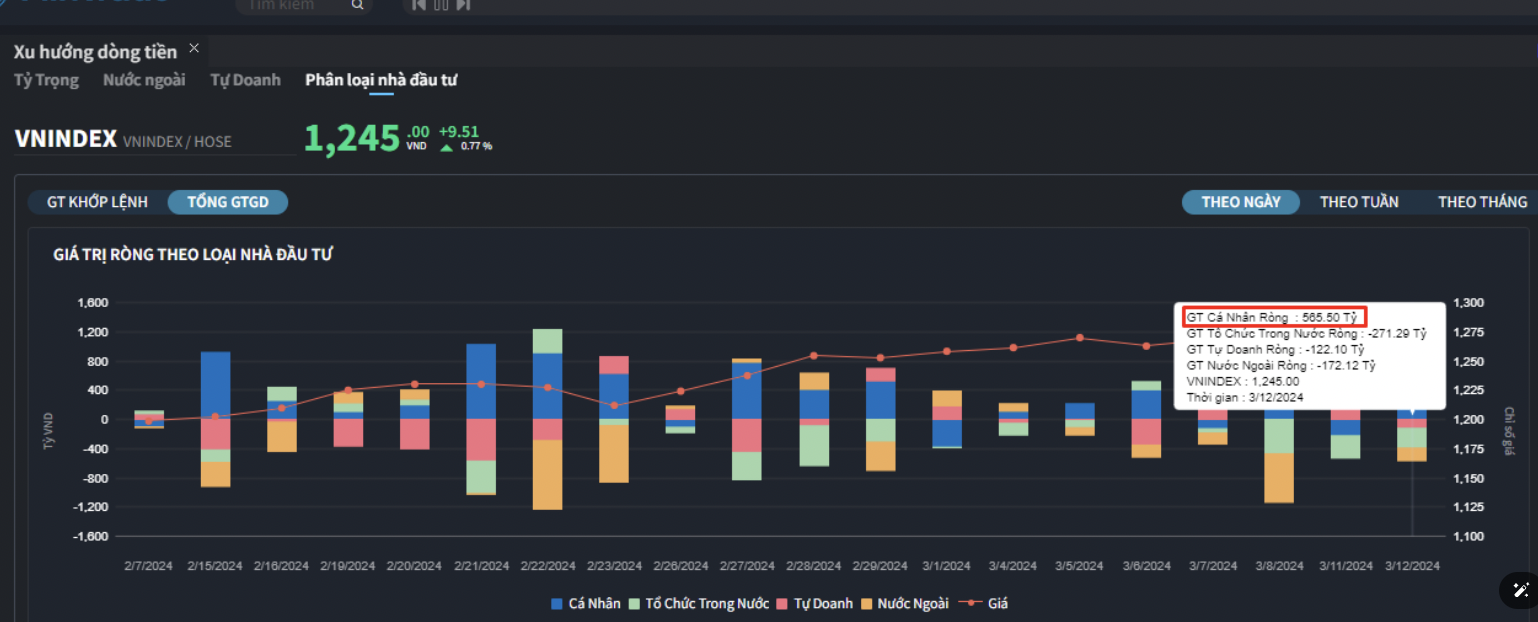Viewport: 1538px width, 622px height.
Task: Select THEO NGÀY time range
Action: pyautogui.click(x=1240, y=202)
